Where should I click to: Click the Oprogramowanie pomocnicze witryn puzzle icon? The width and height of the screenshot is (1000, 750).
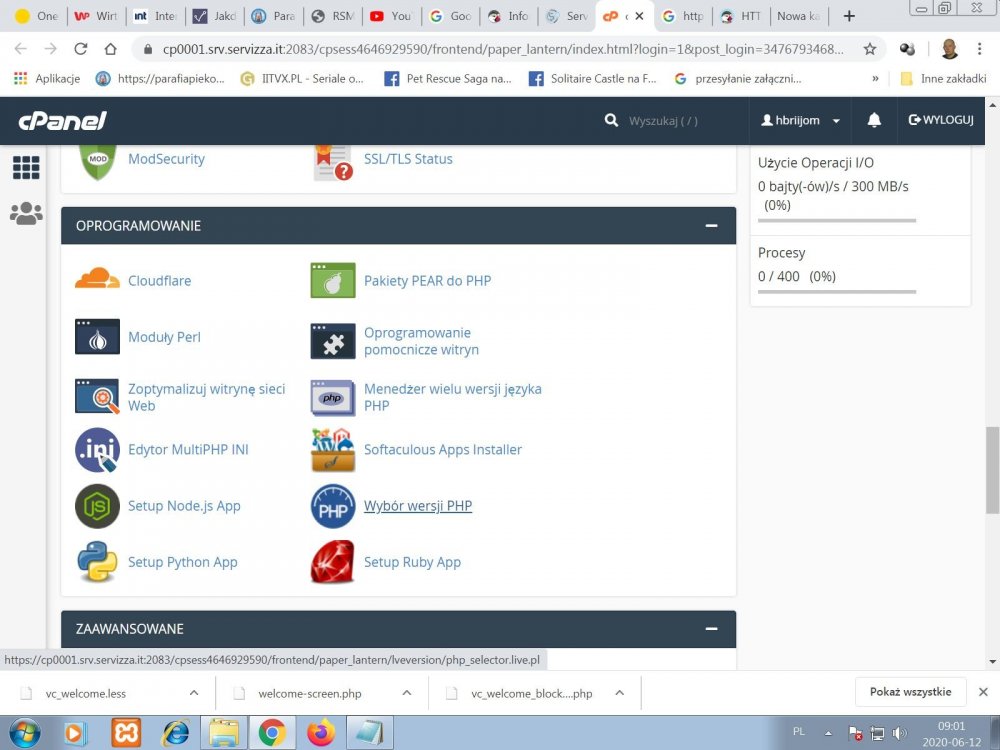point(332,341)
